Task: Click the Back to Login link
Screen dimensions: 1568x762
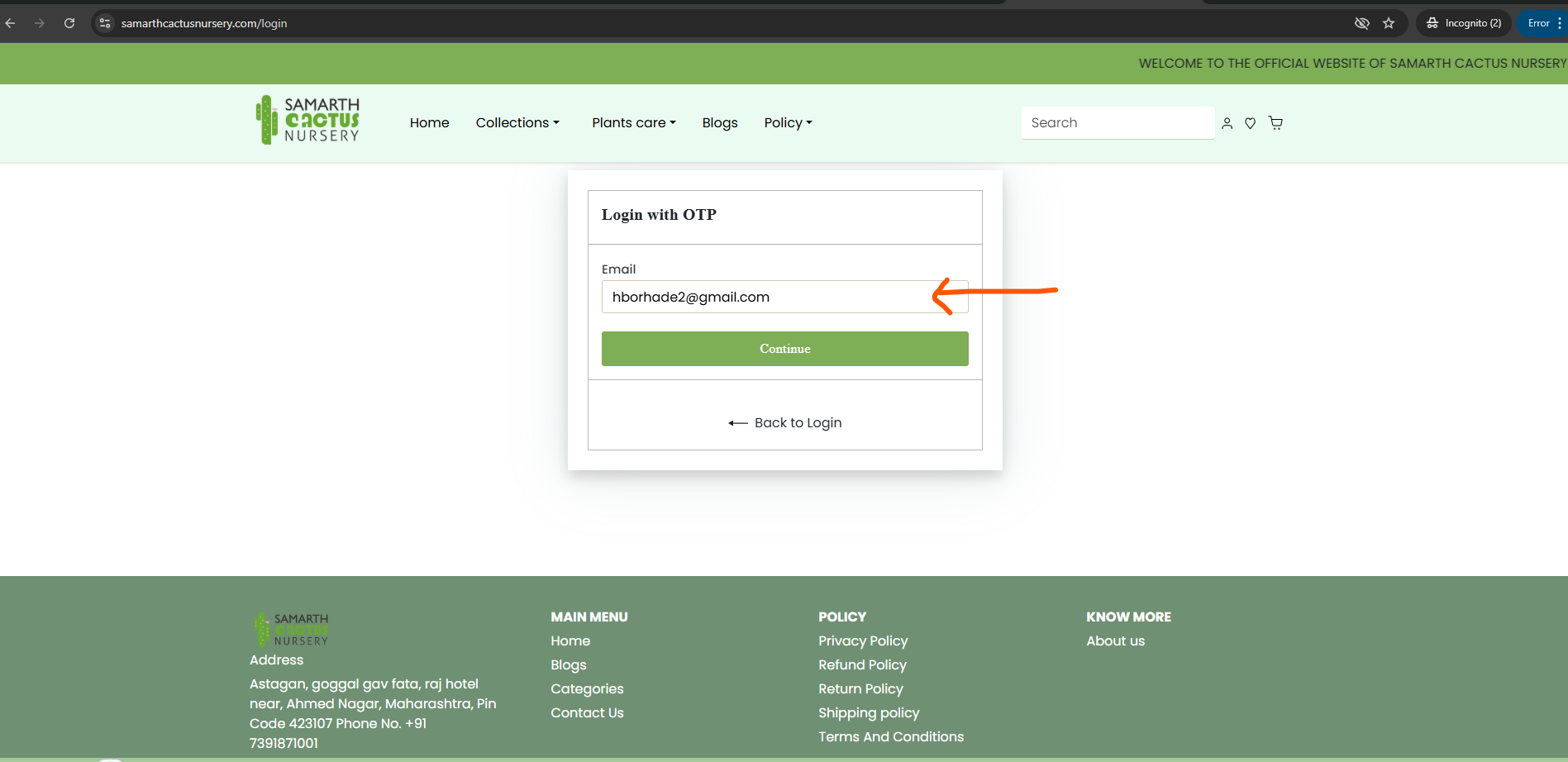Action: (784, 422)
